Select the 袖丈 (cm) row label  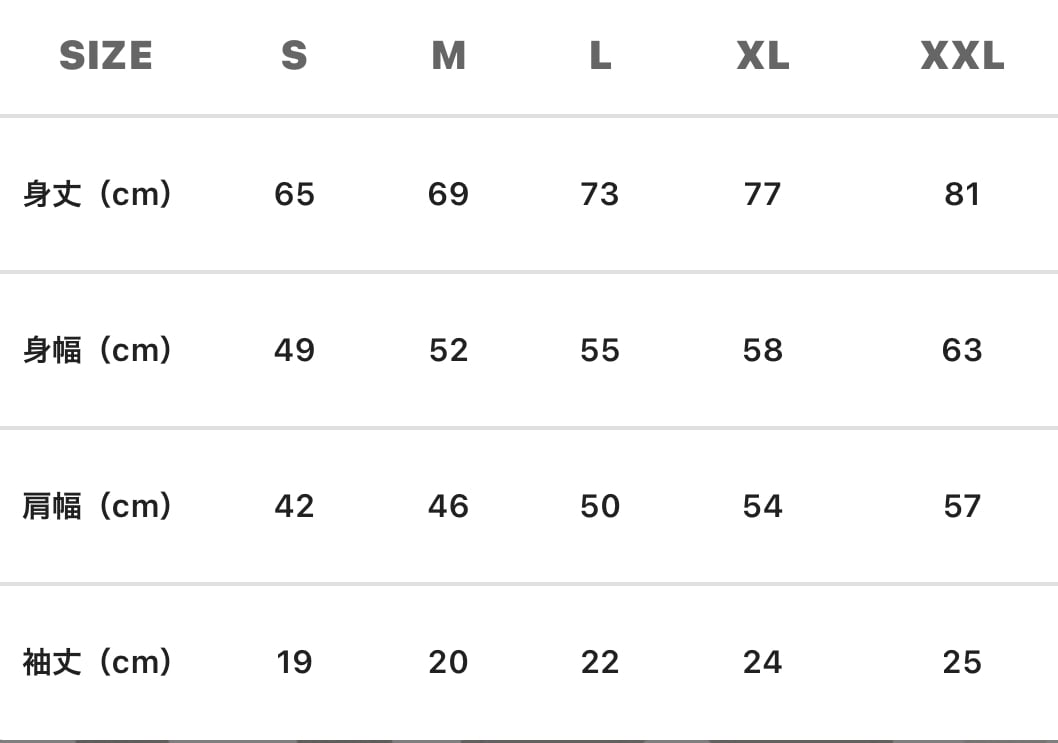tap(97, 662)
